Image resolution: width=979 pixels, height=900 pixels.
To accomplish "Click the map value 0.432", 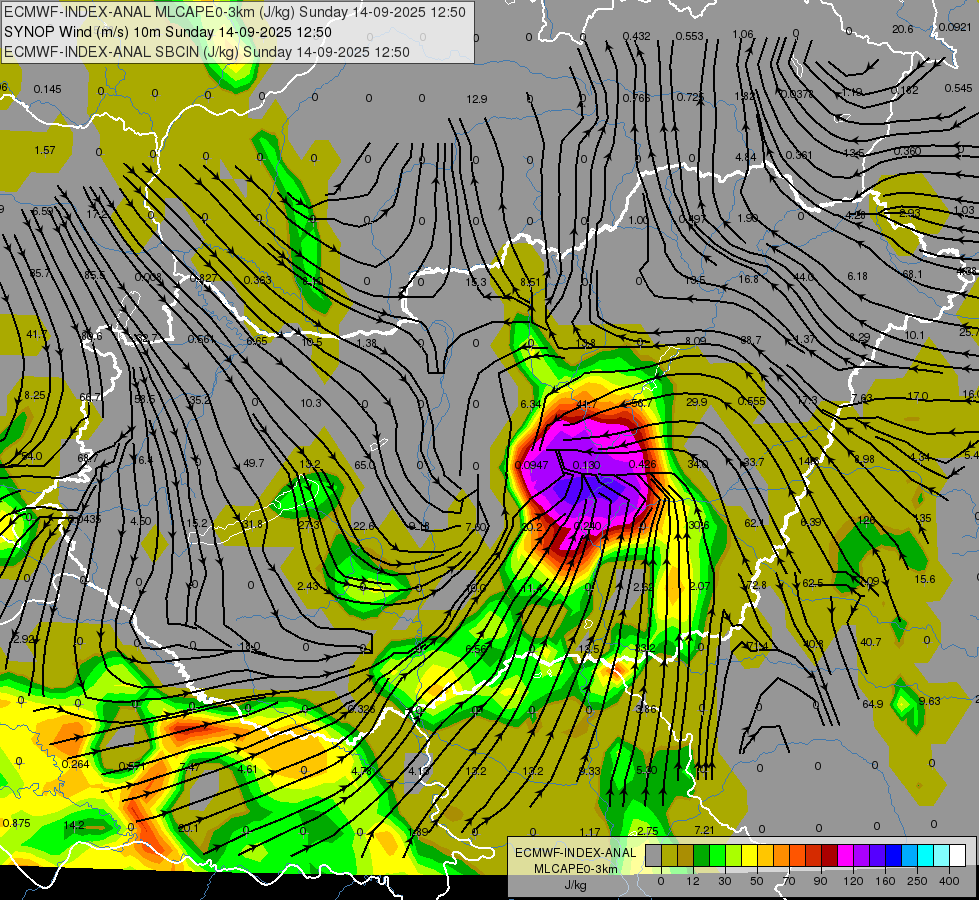I will coord(636,36).
